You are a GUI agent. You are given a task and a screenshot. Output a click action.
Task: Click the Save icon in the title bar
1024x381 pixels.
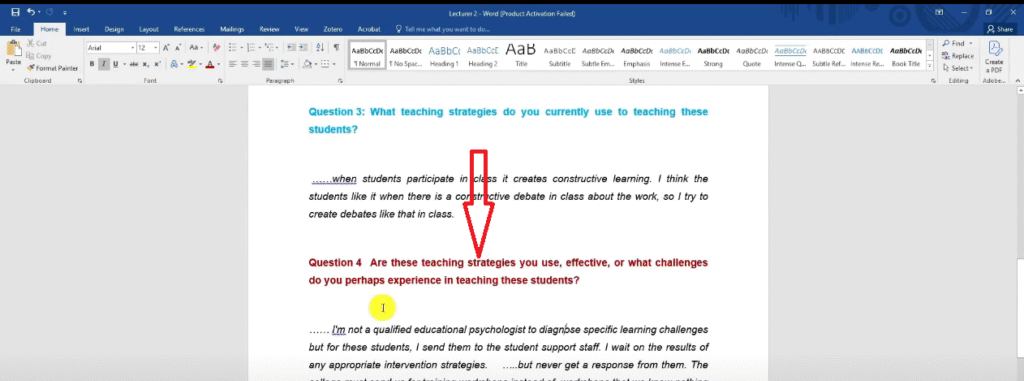[15, 12]
